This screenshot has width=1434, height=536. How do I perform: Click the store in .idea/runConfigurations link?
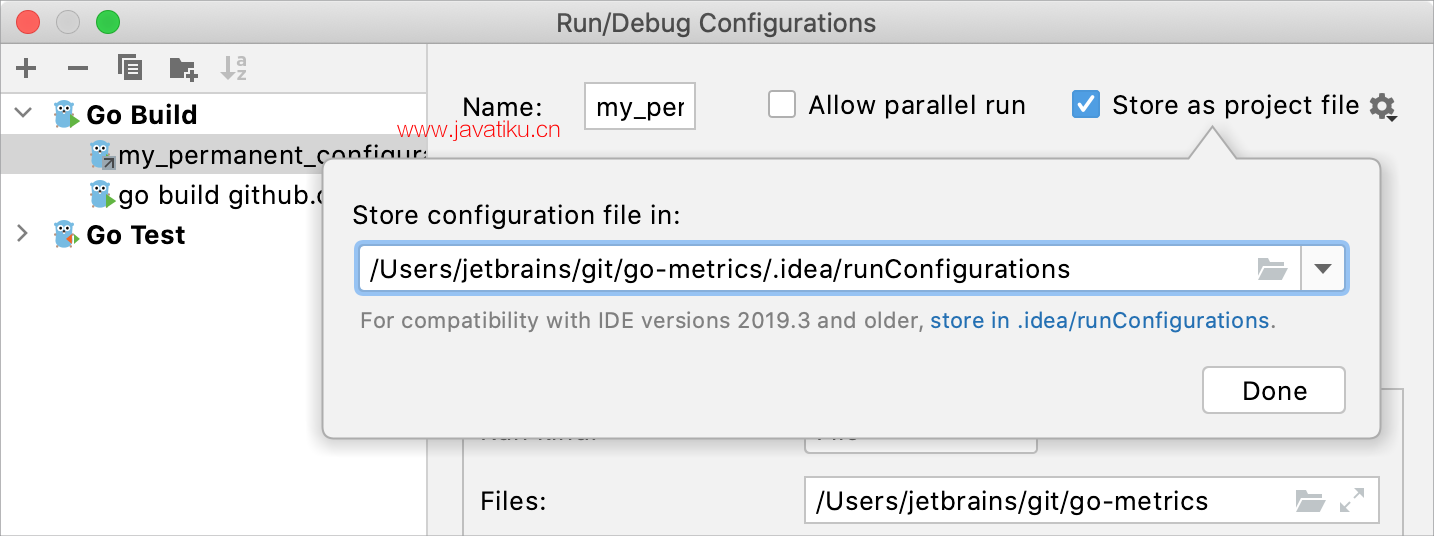1099,321
